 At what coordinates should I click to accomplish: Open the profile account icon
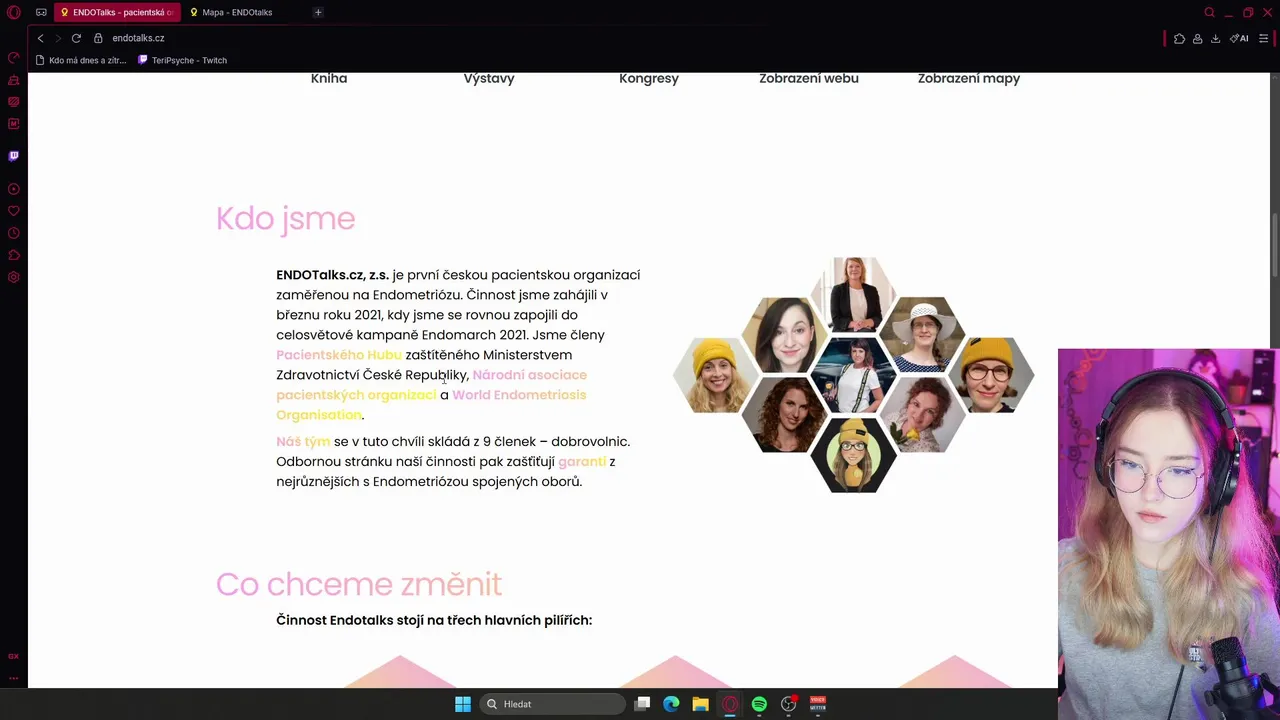pyautogui.click(x=1197, y=38)
